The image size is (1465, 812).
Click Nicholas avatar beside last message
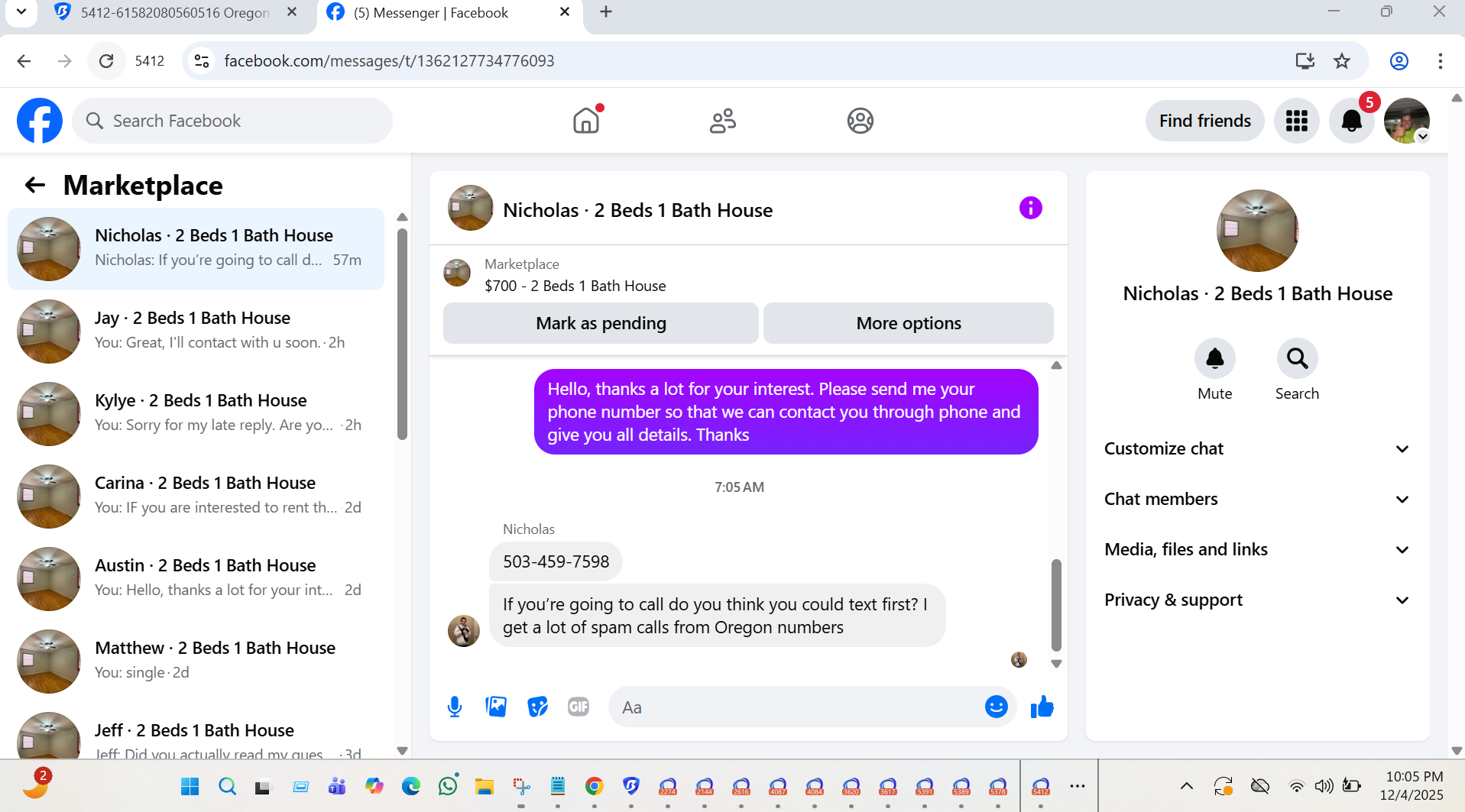click(463, 630)
